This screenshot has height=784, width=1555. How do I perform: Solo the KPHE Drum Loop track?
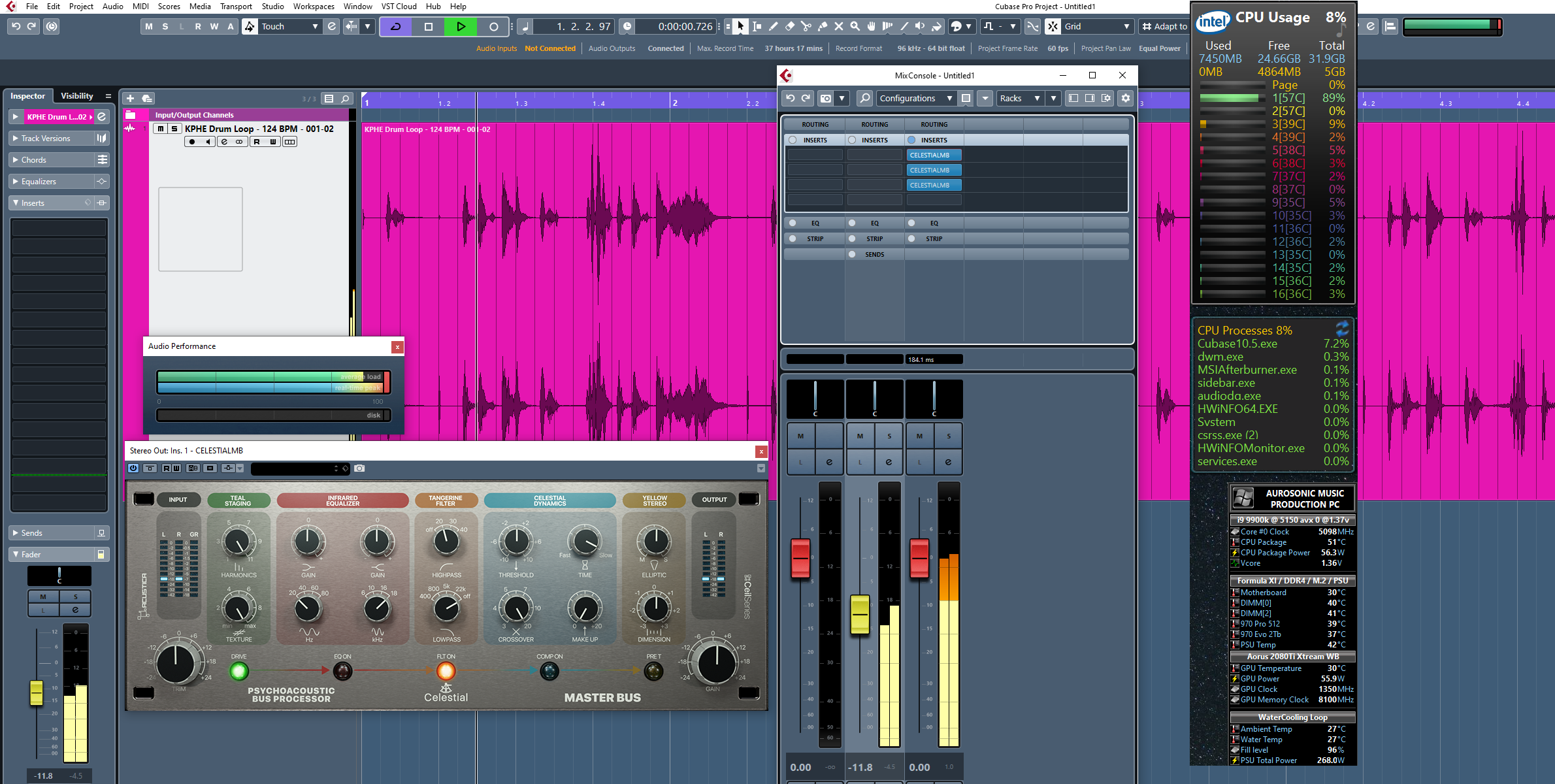[x=174, y=129]
